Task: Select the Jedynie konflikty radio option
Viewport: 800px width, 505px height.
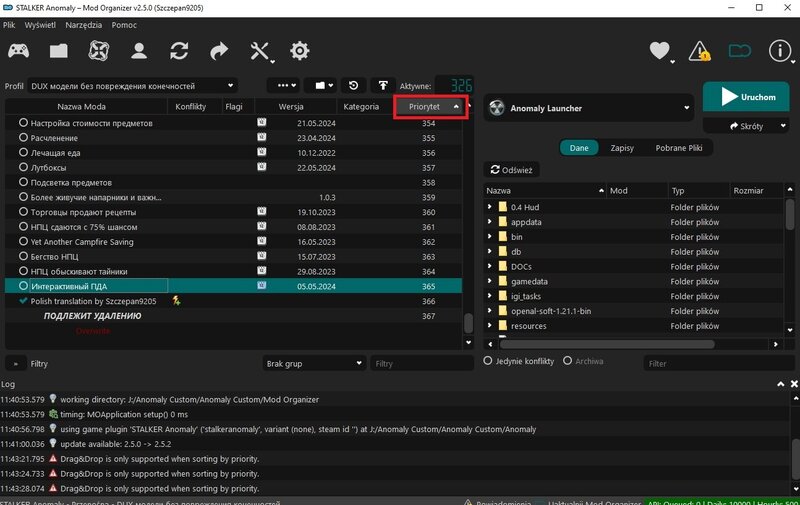Action: (x=488, y=361)
